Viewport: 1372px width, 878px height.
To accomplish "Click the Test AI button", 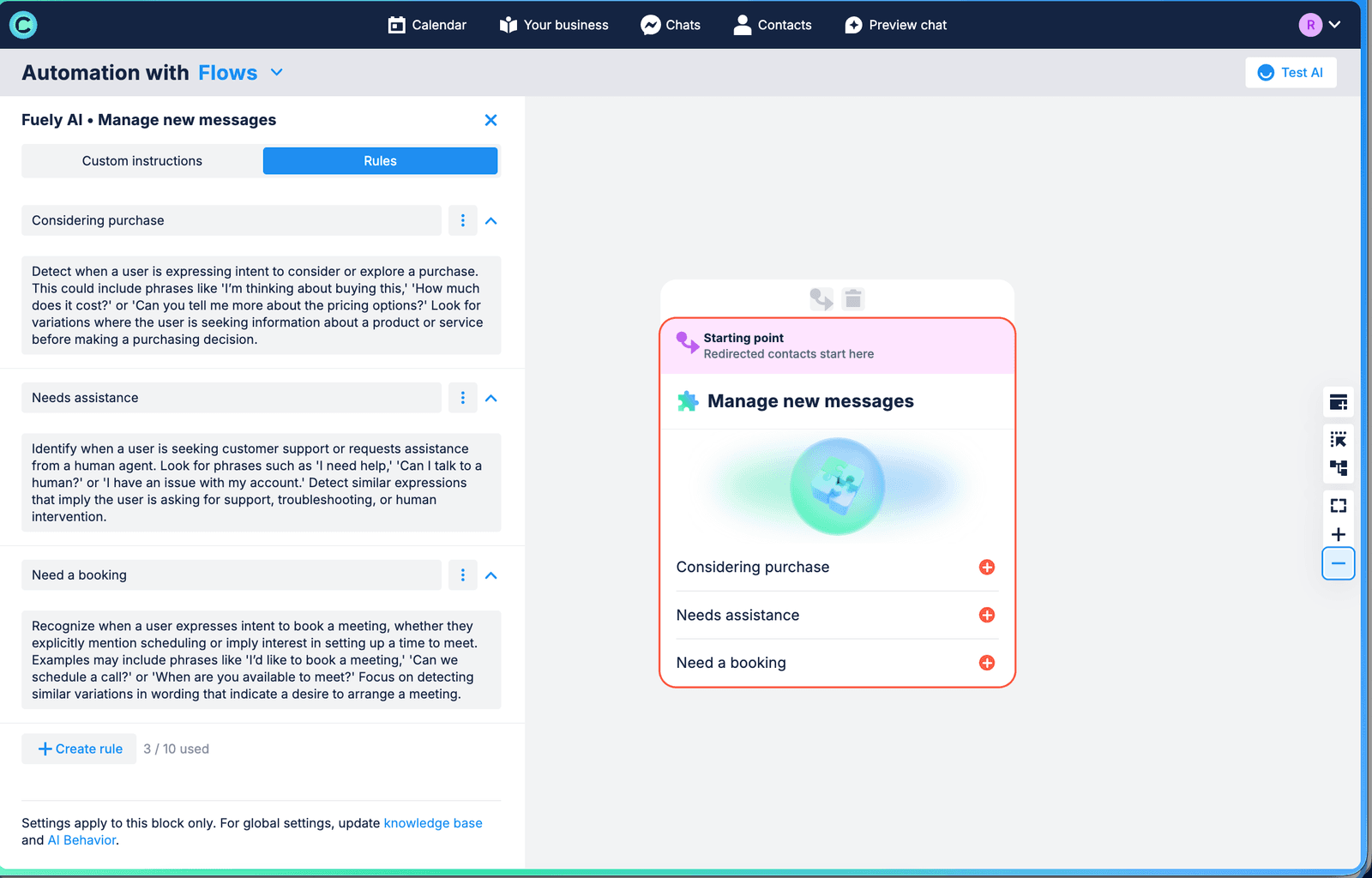I will pyautogui.click(x=1291, y=73).
